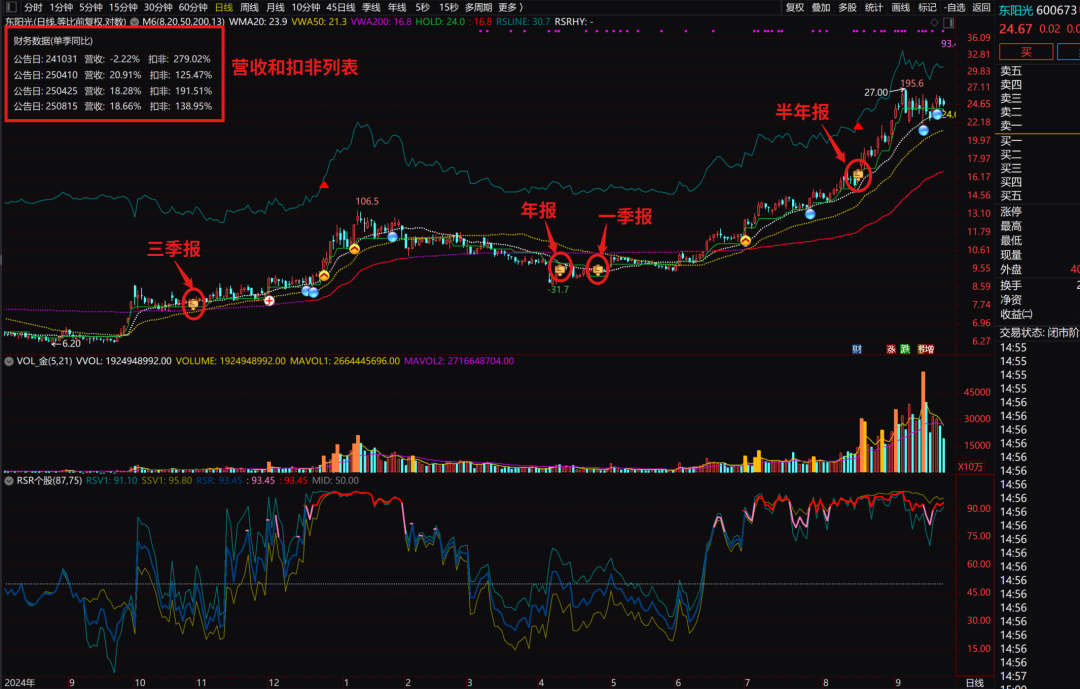The height and width of the screenshot is (689, 1080).
Task: Open RSR个股 indicator settings dropdown
Action: tap(10, 480)
